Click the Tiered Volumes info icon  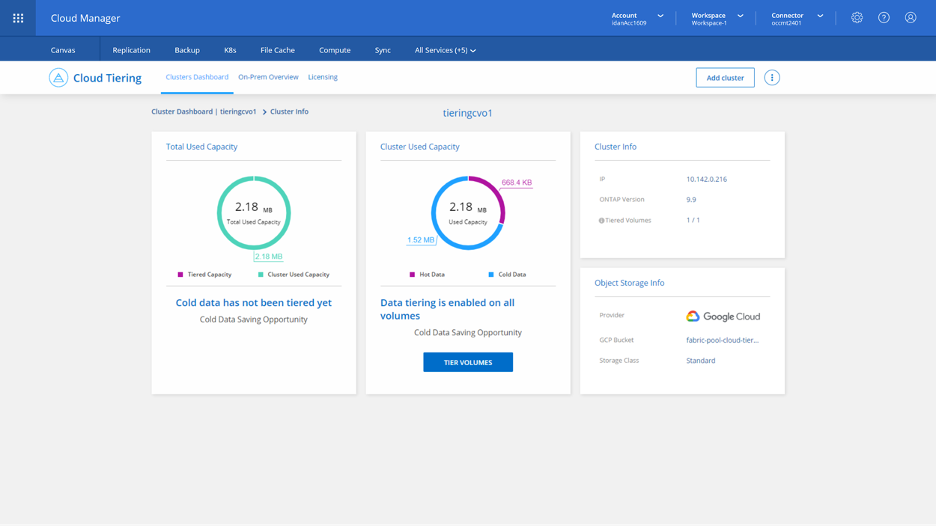pyautogui.click(x=601, y=221)
